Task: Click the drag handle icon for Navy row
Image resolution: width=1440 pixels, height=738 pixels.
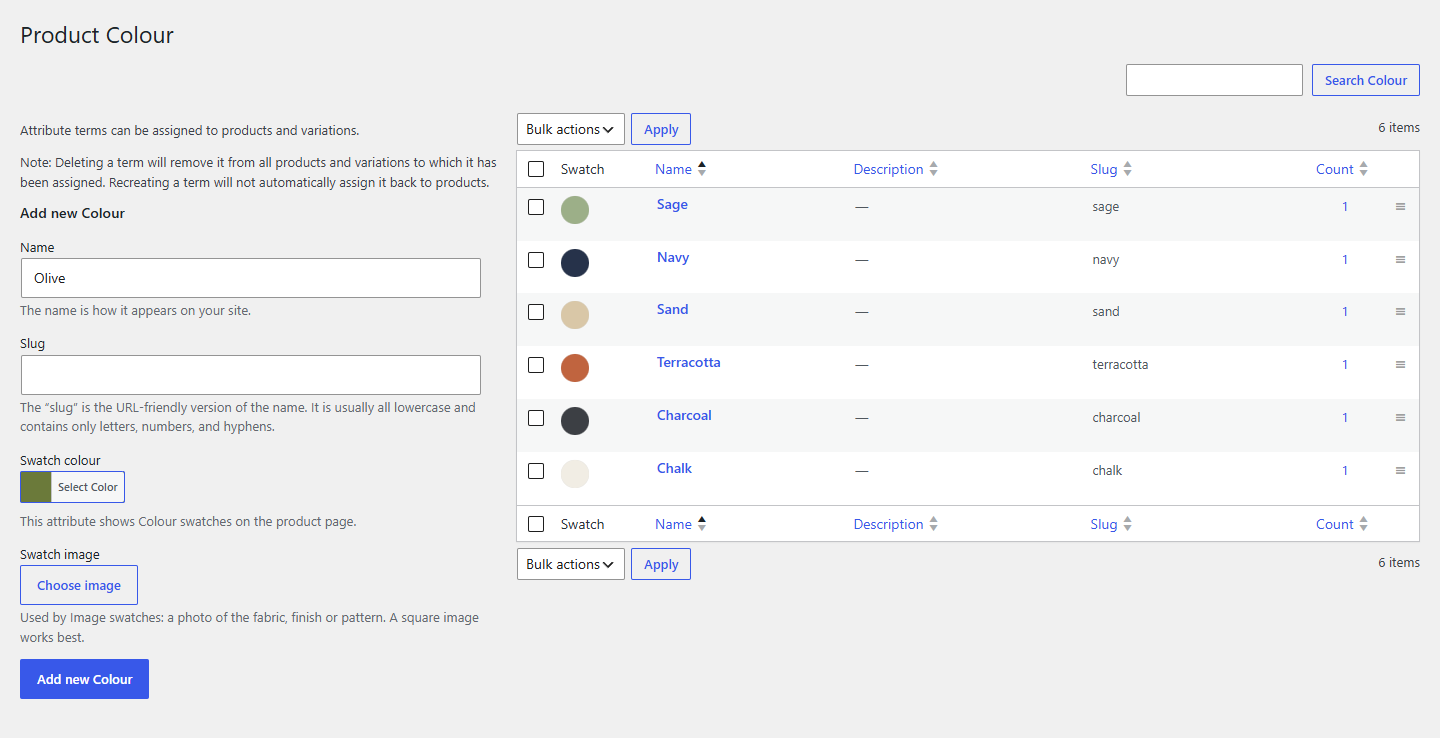Action: tap(1400, 260)
